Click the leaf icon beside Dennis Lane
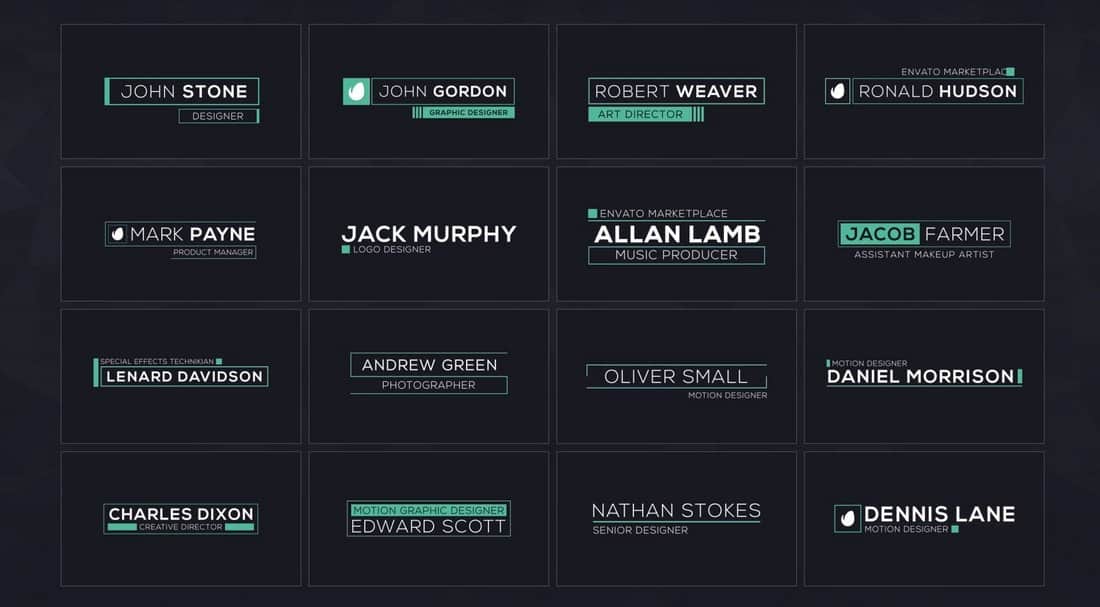1100x607 pixels. coord(848,518)
